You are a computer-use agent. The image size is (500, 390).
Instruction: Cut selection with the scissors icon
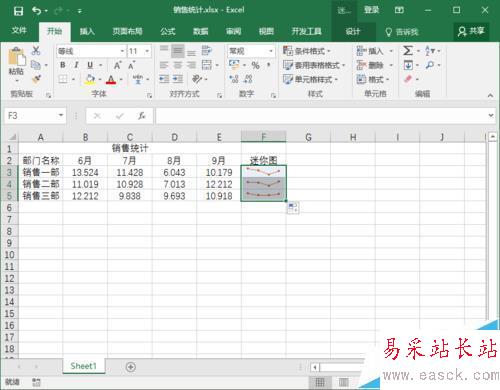point(36,51)
